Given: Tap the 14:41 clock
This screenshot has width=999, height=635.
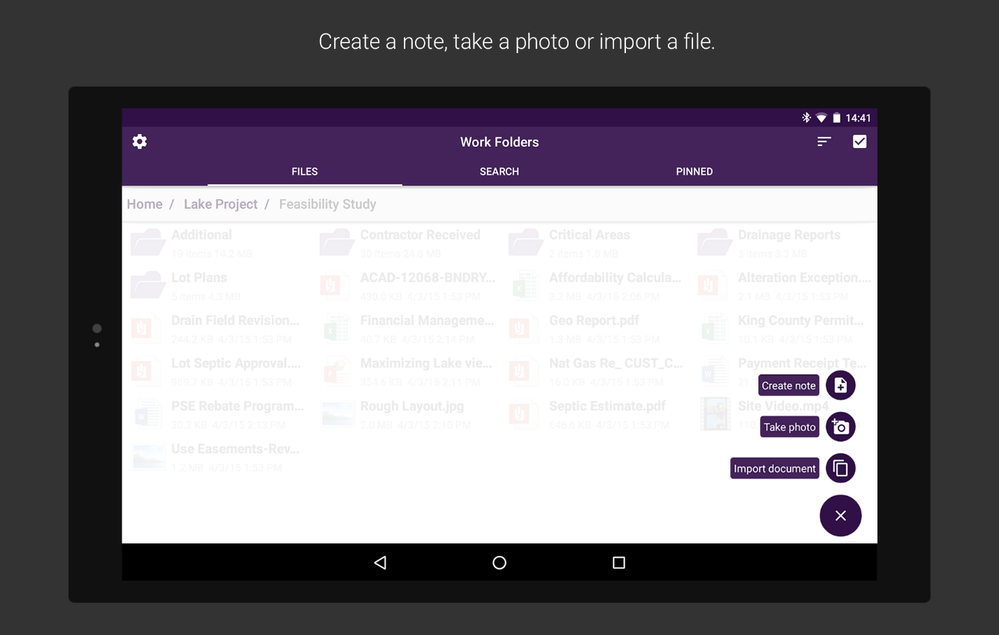Looking at the screenshot, I should (x=858, y=118).
